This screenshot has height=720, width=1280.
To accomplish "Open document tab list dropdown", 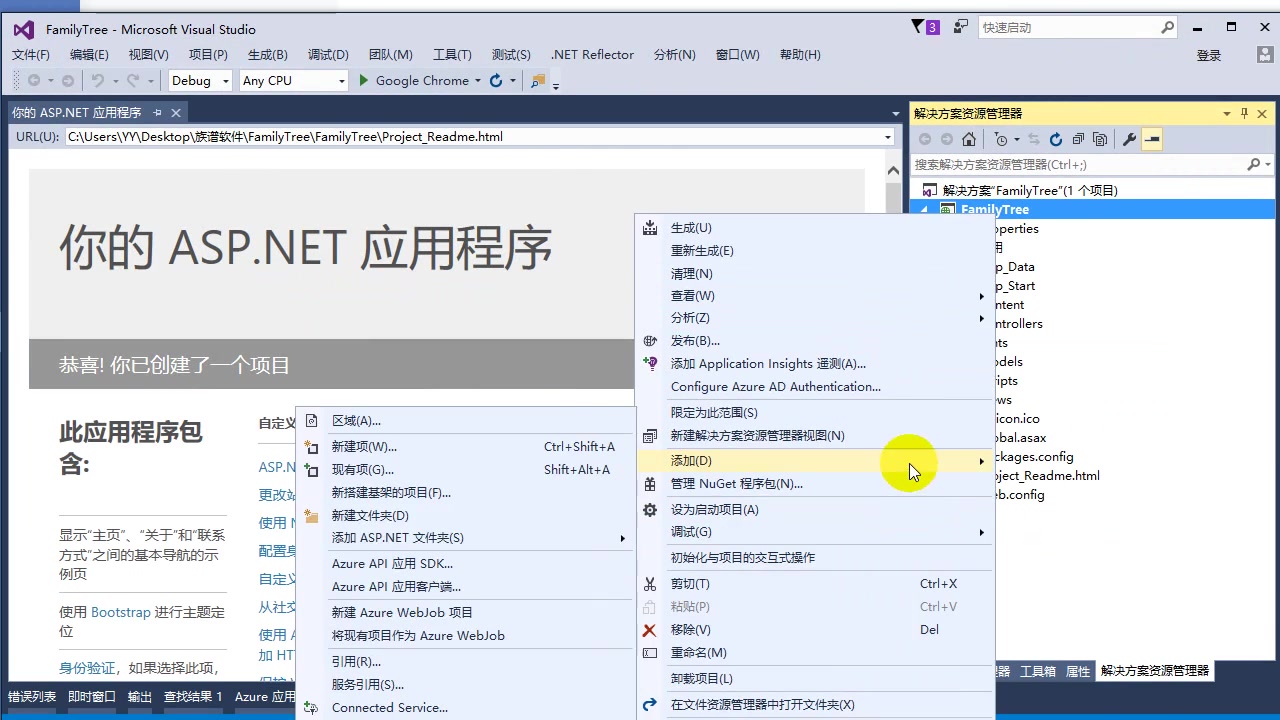I will (895, 114).
